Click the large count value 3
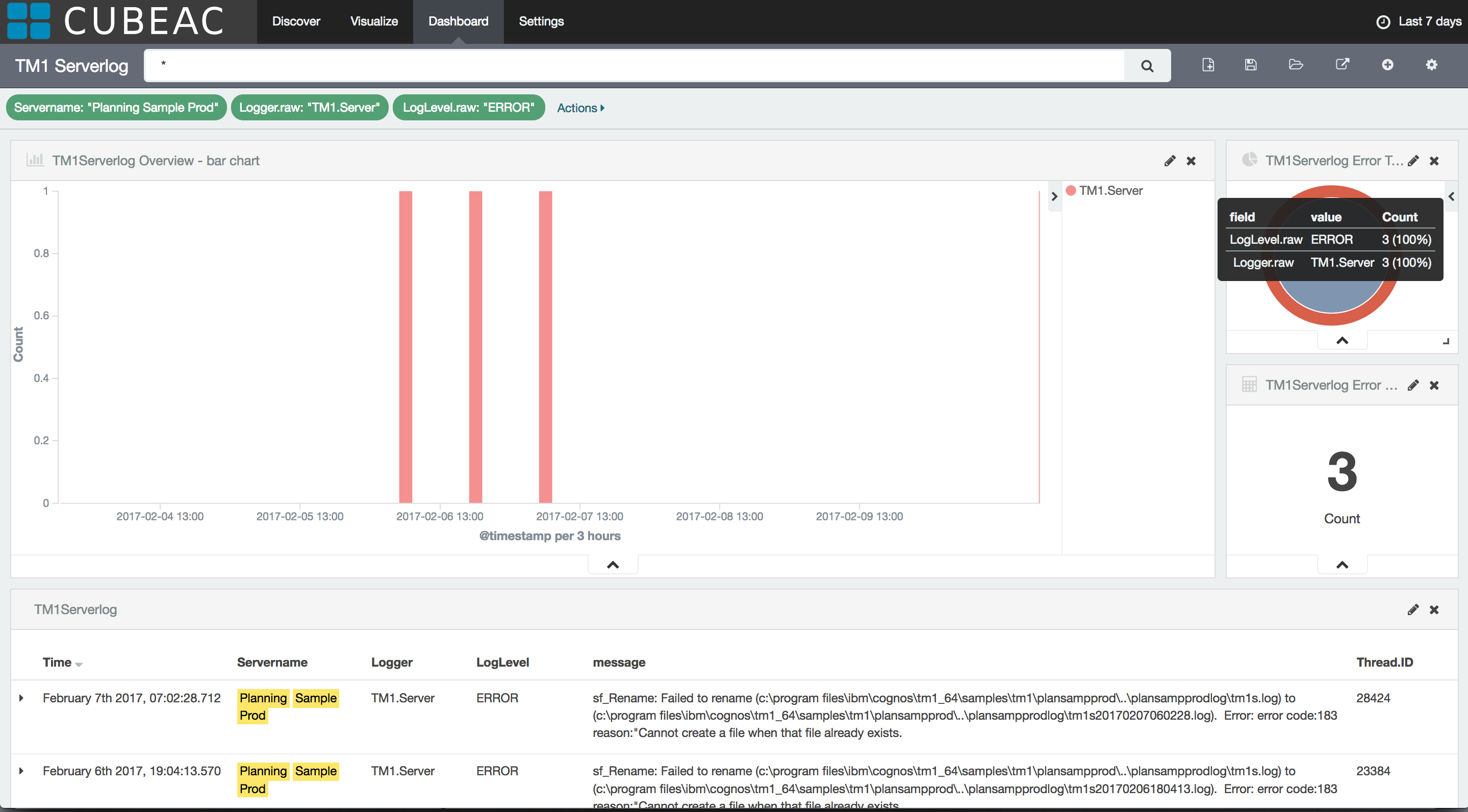This screenshot has height=812, width=1468. (1342, 471)
